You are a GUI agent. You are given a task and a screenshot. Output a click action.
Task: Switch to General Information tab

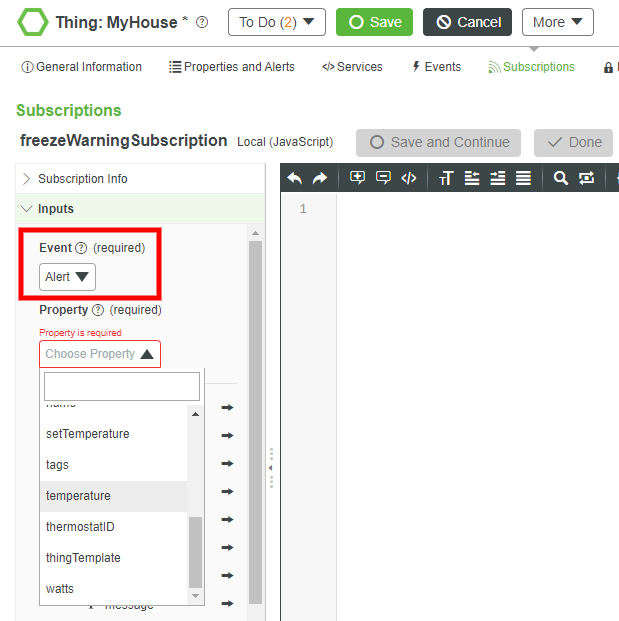(82, 67)
